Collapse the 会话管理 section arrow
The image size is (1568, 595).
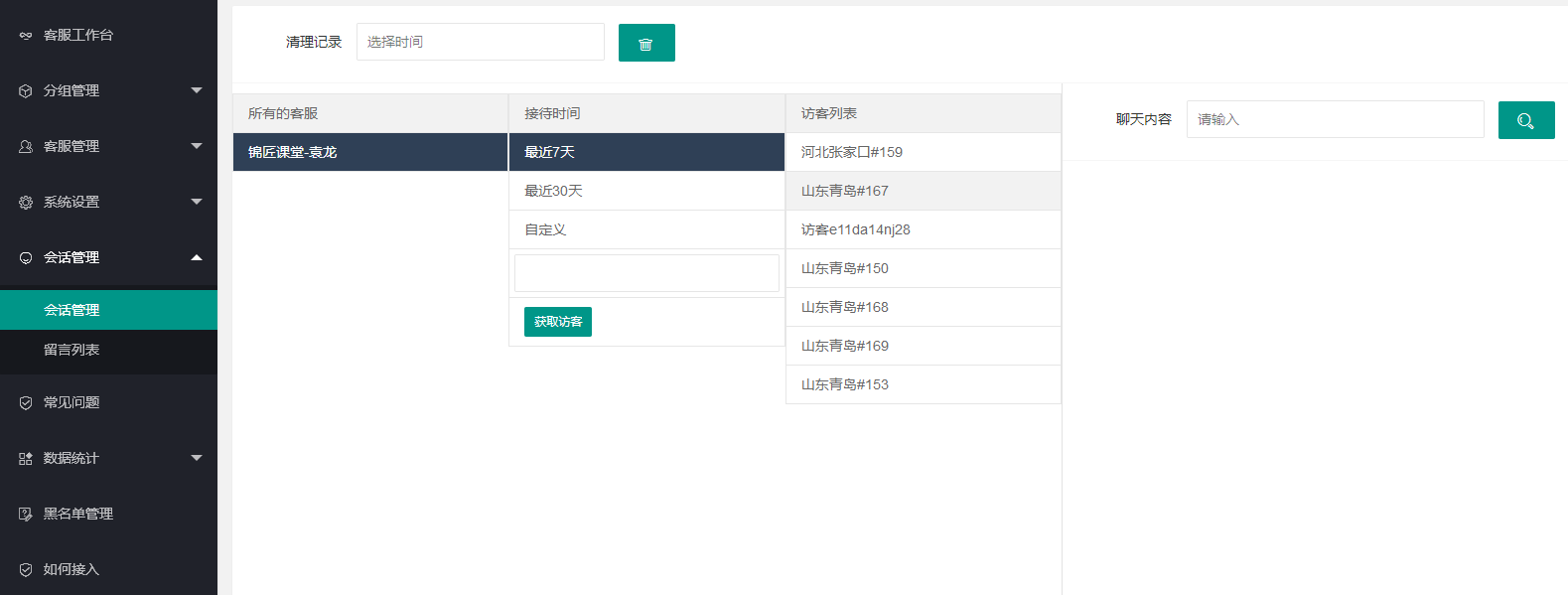(197, 257)
